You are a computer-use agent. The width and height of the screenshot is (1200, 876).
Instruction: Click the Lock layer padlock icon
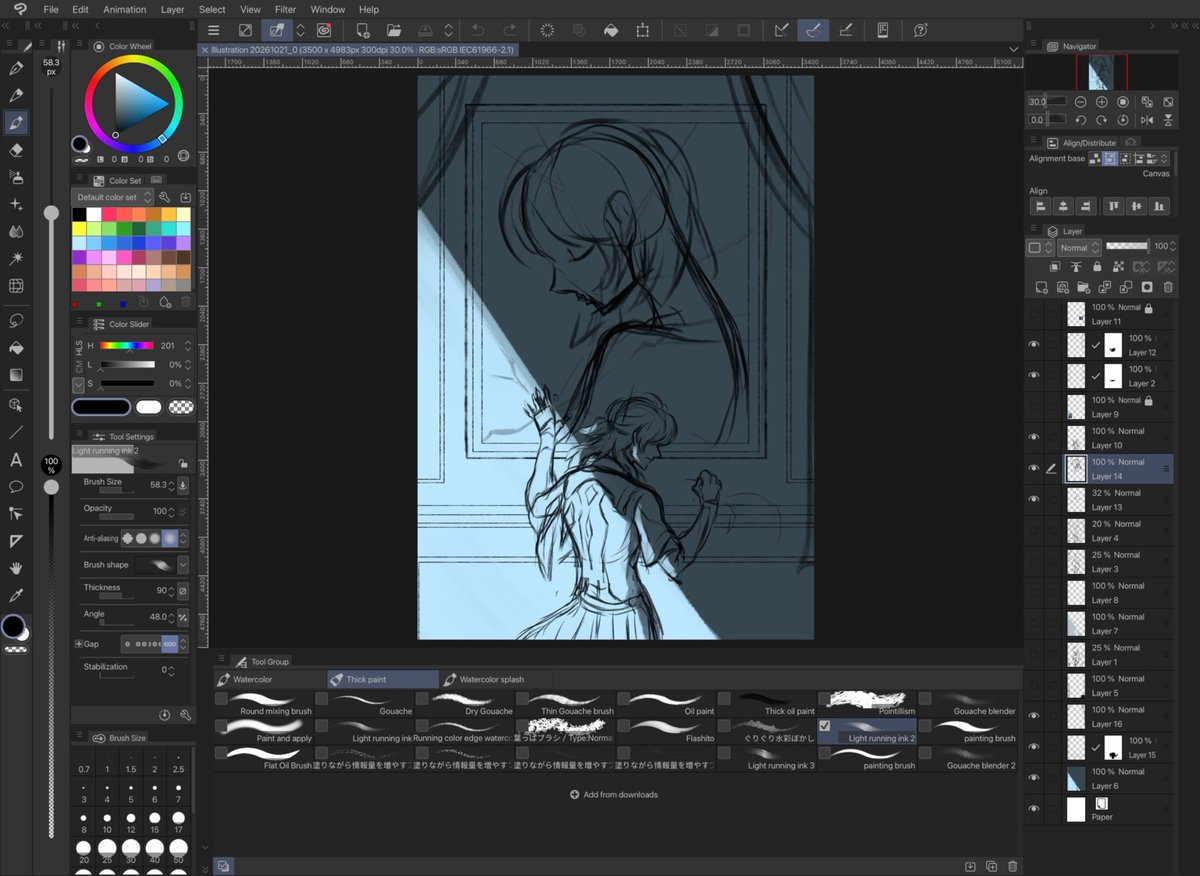pyautogui.click(x=1098, y=268)
